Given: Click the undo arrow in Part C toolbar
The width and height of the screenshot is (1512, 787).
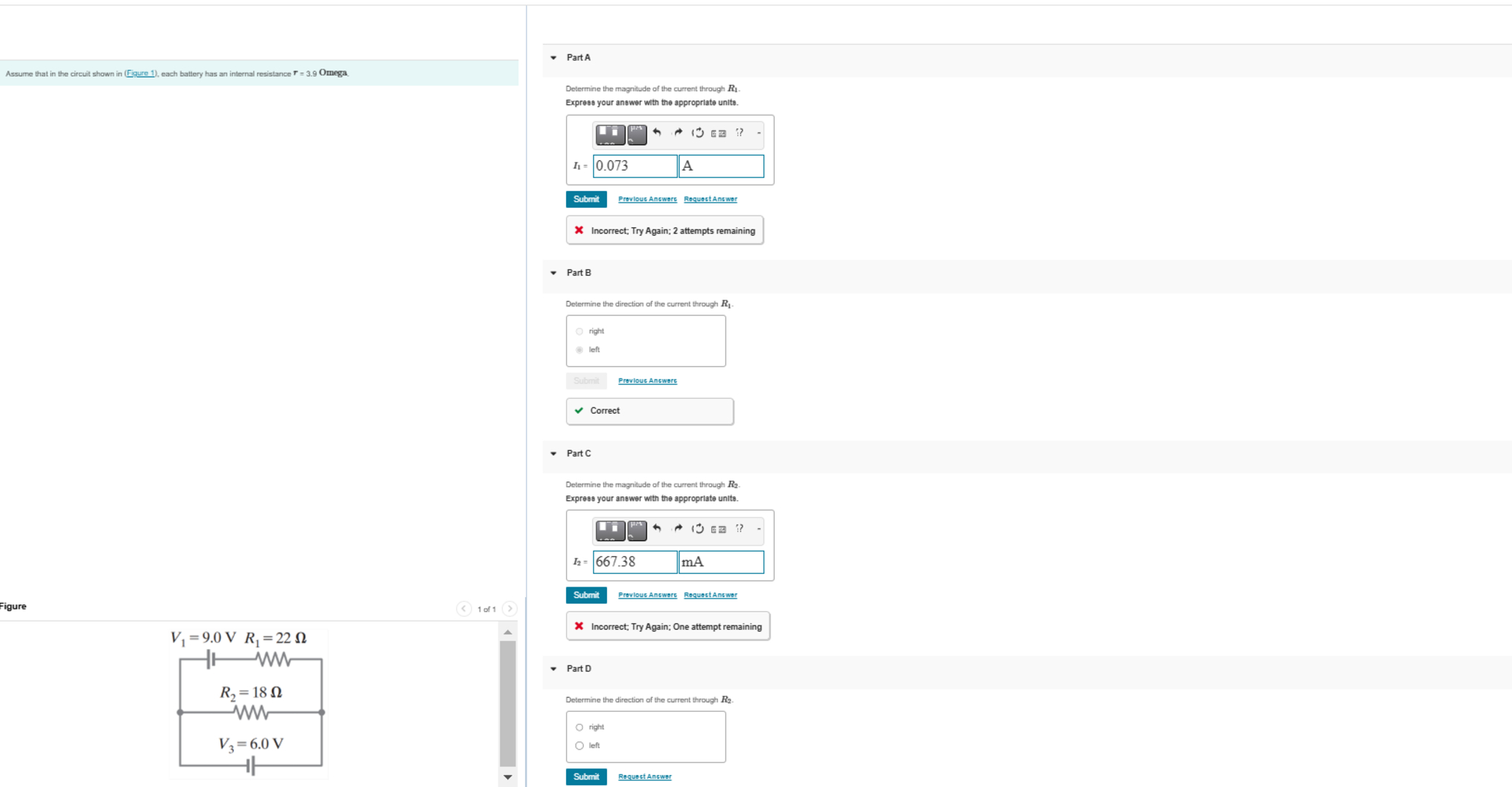Looking at the screenshot, I should tap(657, 528).
